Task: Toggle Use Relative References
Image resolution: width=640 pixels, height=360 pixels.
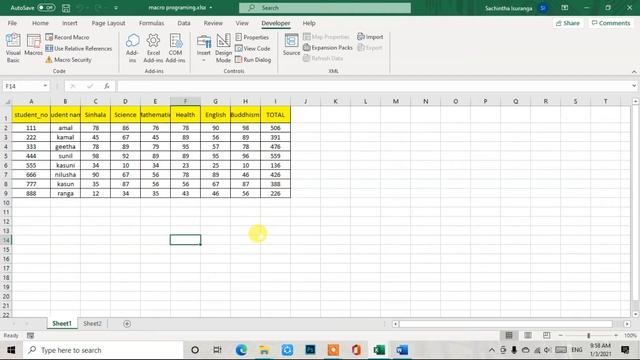Action: (79, 49)
